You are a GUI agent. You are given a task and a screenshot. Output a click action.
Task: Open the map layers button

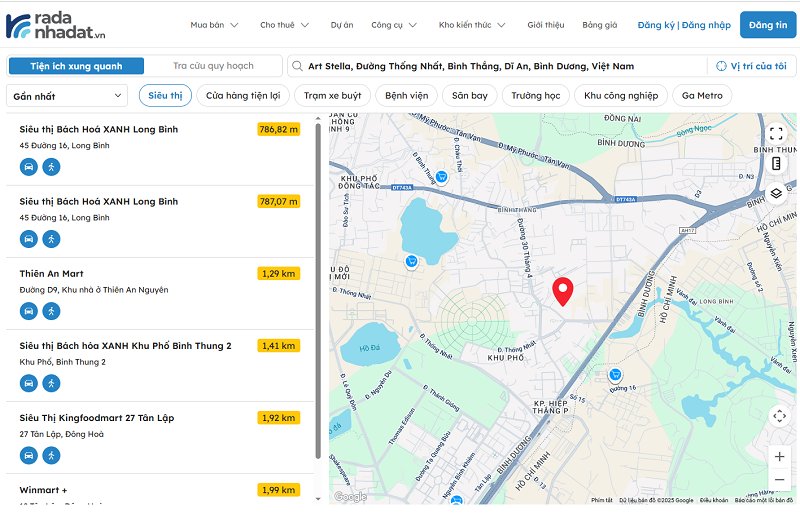point(777,193)
